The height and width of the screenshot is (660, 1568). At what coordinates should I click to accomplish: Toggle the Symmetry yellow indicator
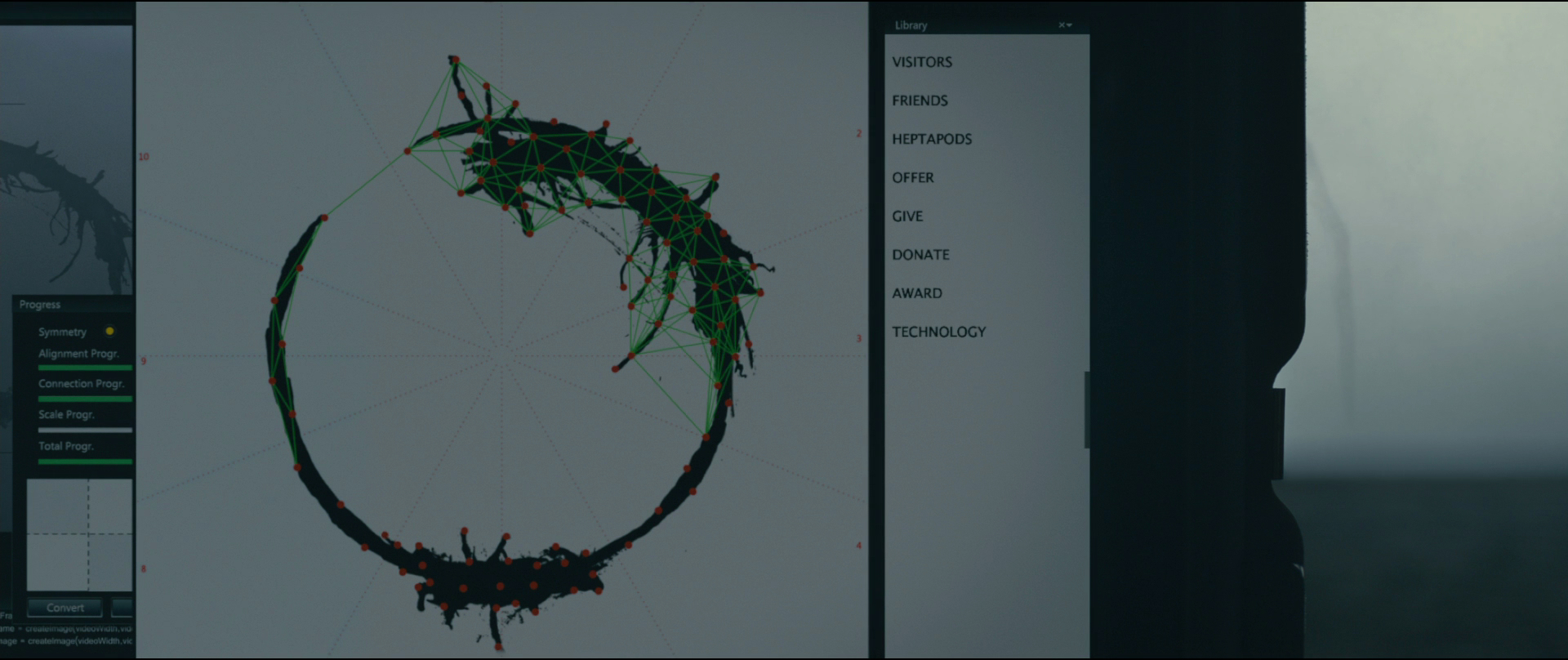(x=109, y=332)
